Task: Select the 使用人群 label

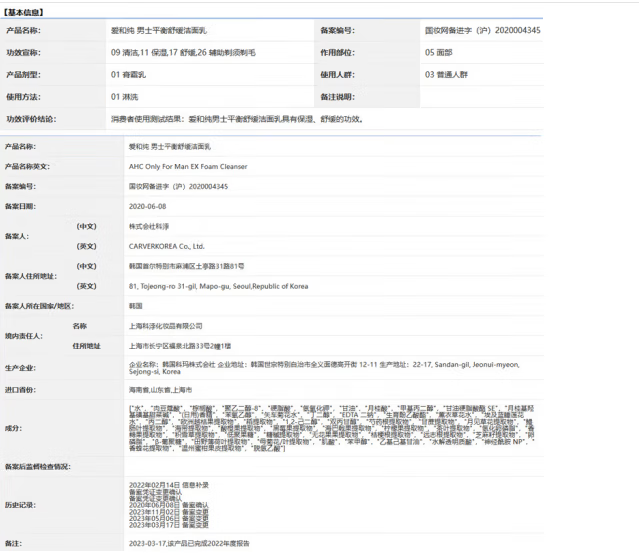Action: point(337,75)
